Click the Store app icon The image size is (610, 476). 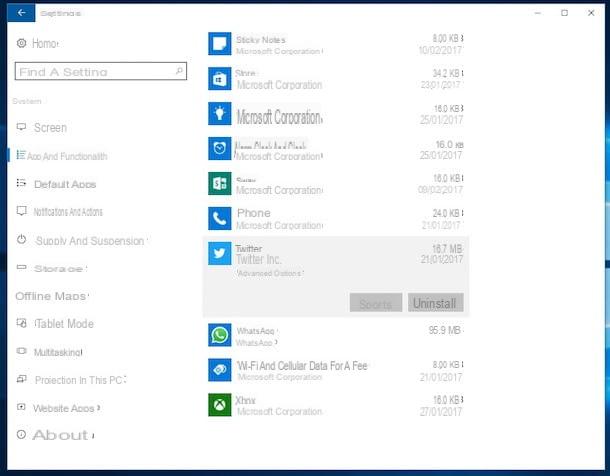click(x=220, y=79)
